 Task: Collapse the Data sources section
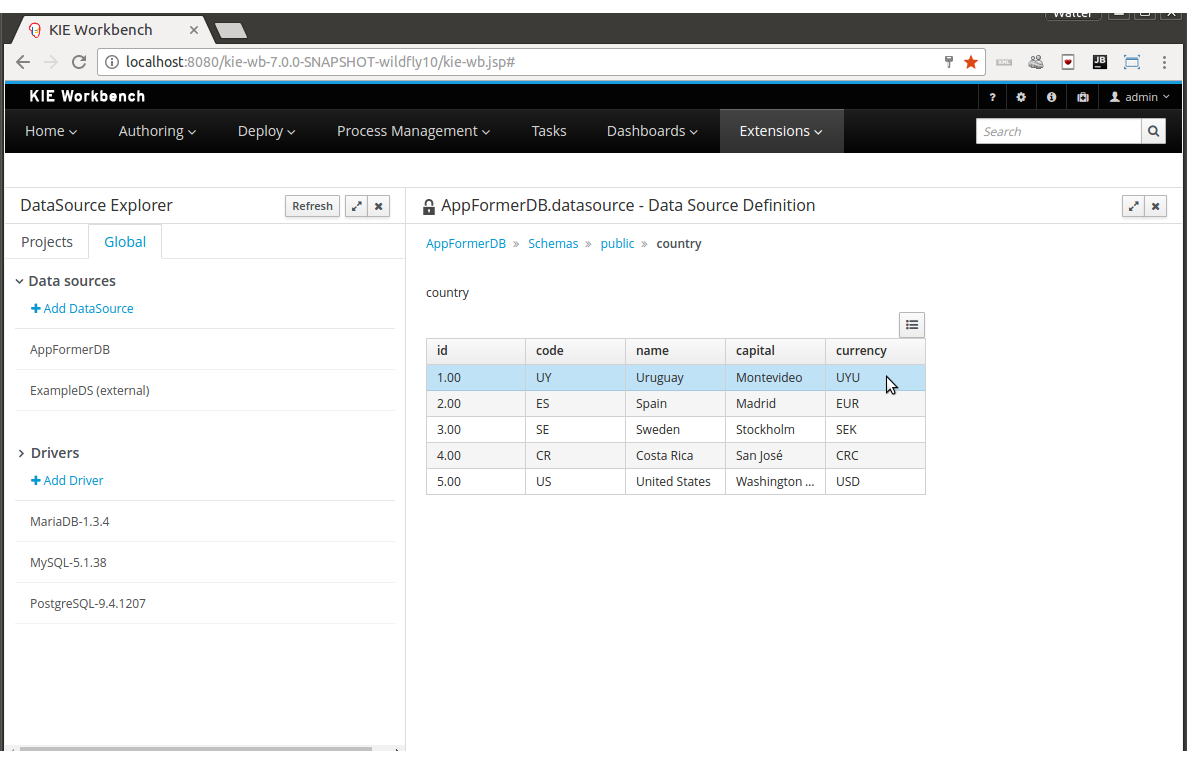point(20,282)
